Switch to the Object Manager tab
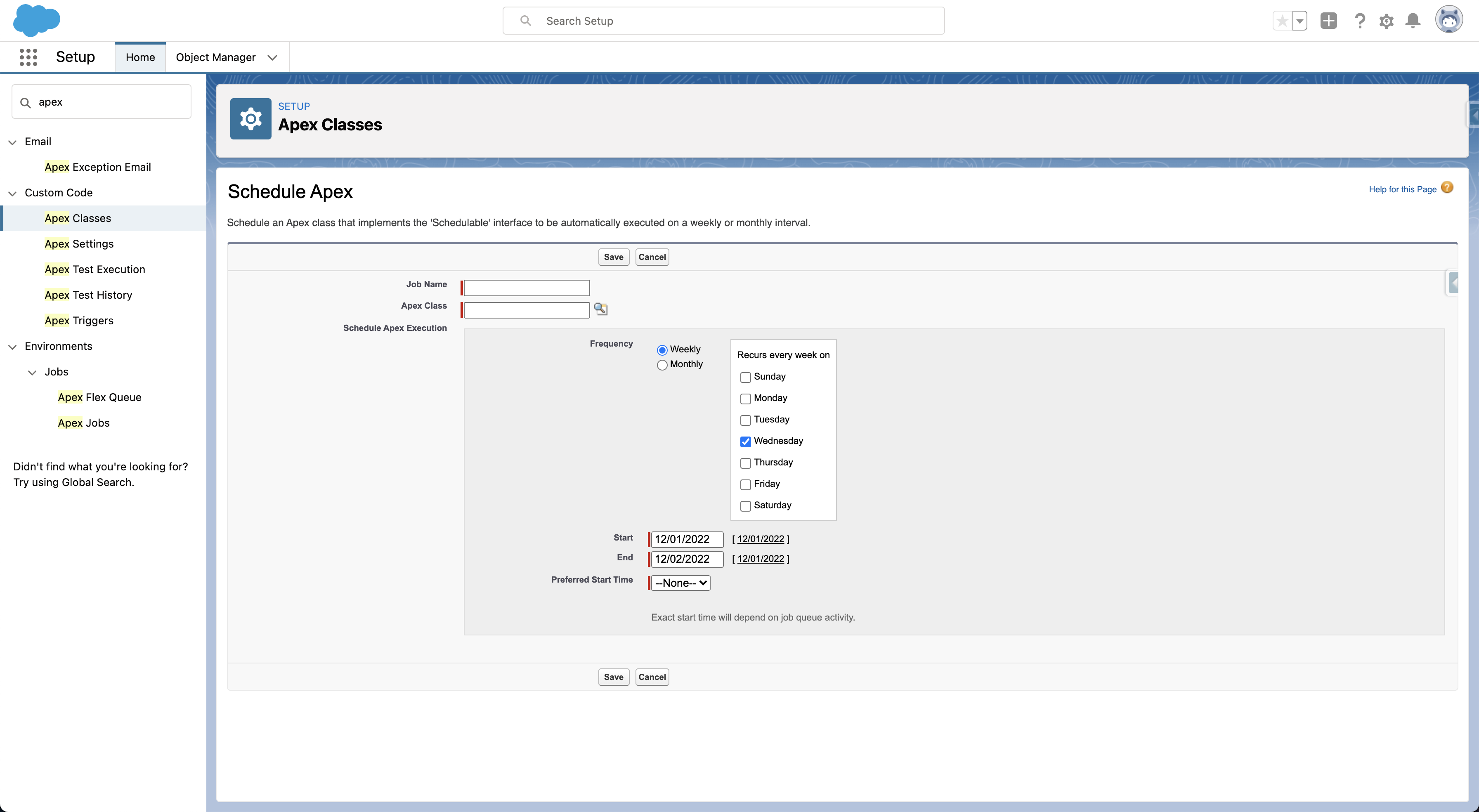The height and width of the screenshot is (812, 1479). pyautogui.click(x=215, y=57)
